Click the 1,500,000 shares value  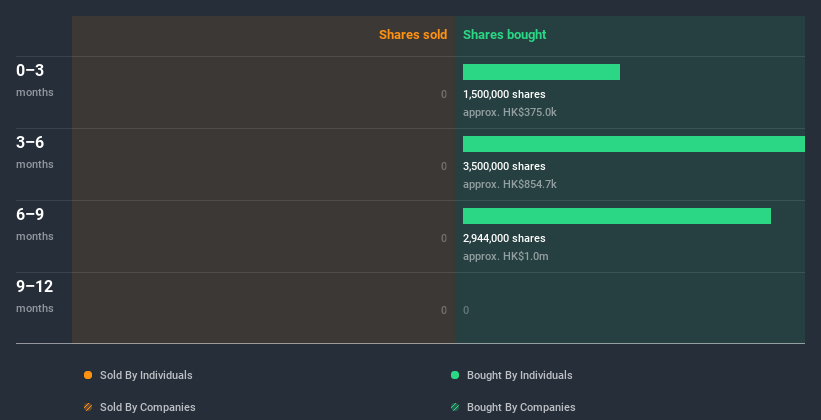[x=504, y=94]
